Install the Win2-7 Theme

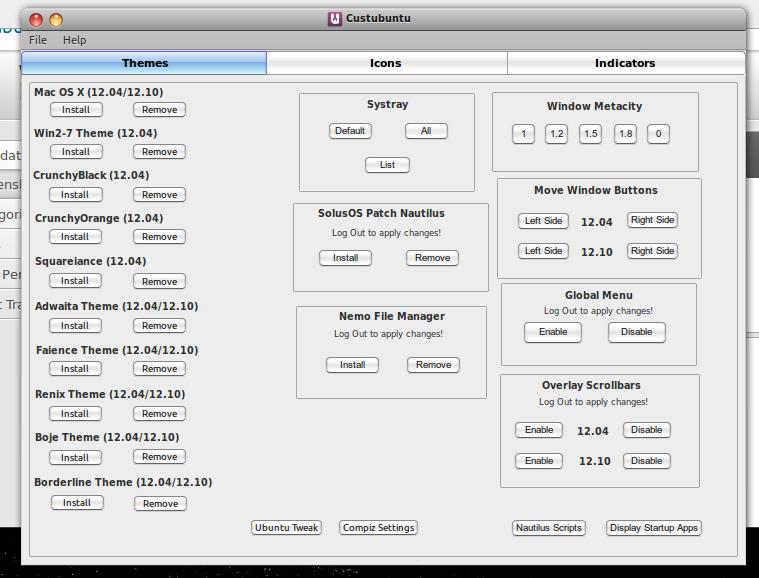[76, 152]
